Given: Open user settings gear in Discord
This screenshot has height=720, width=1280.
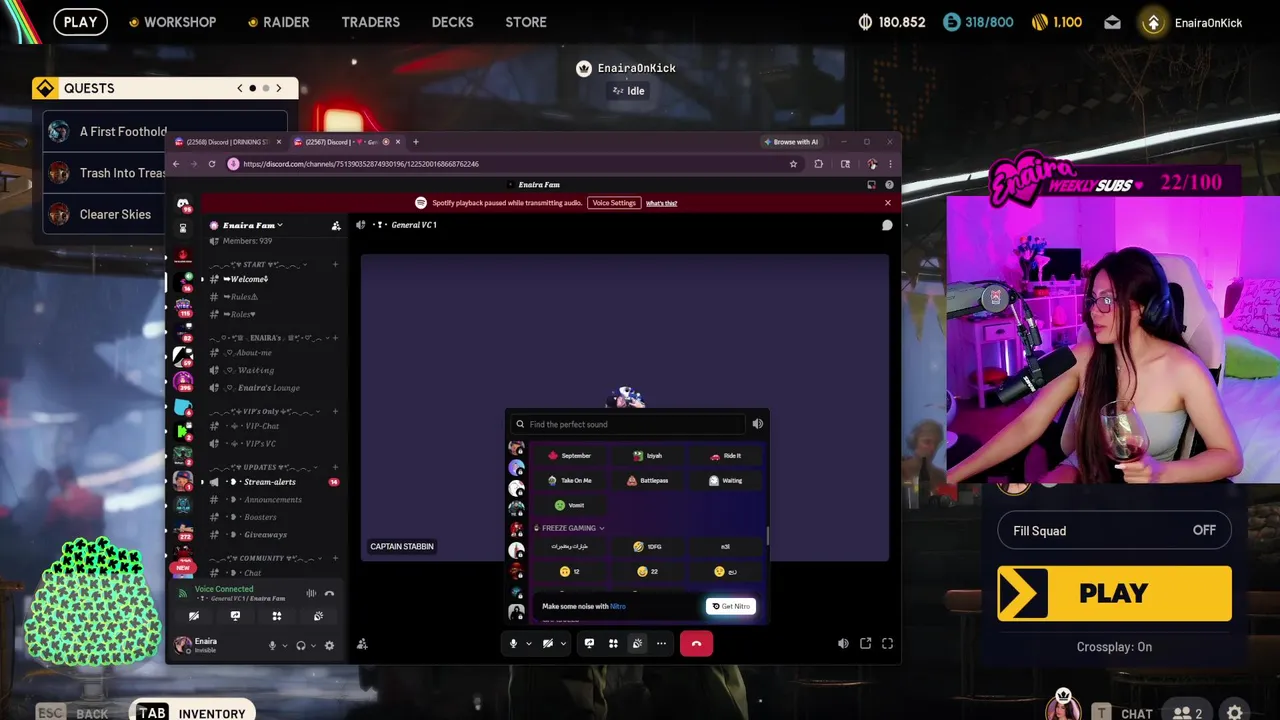Looking at the screenshot, I should 330,646.
